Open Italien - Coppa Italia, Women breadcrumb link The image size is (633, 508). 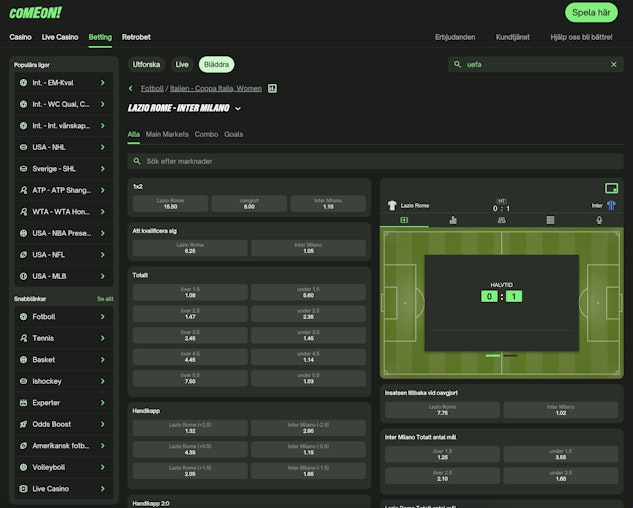pyautogui.click(x=216, y=88)
